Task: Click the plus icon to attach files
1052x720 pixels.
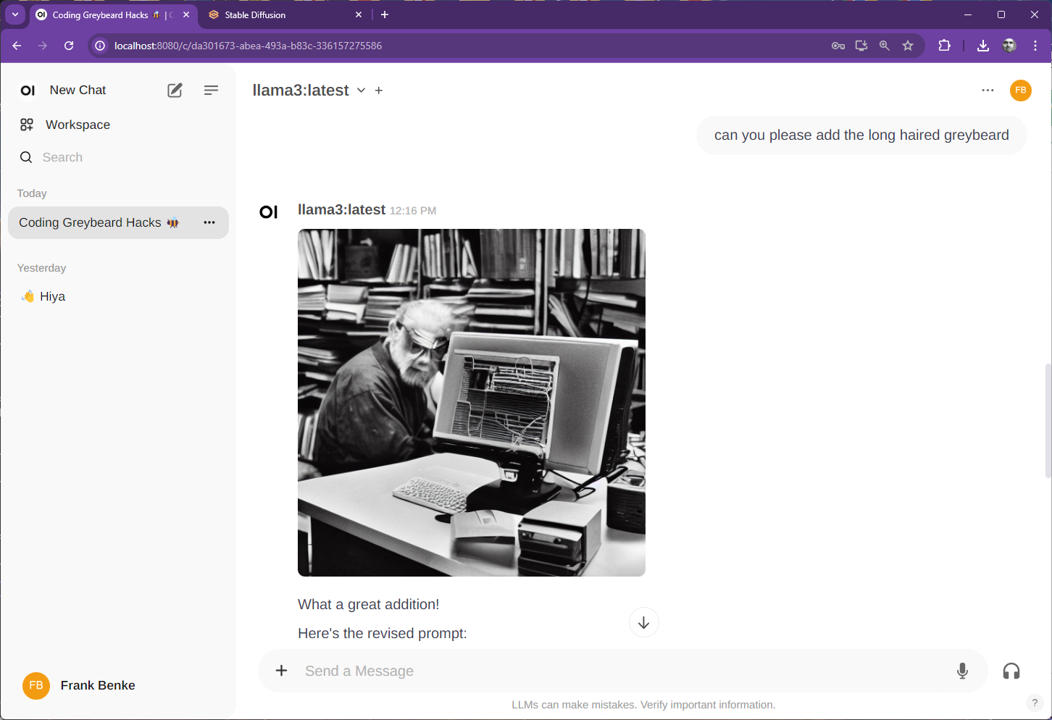Action: tap(281, 671)
